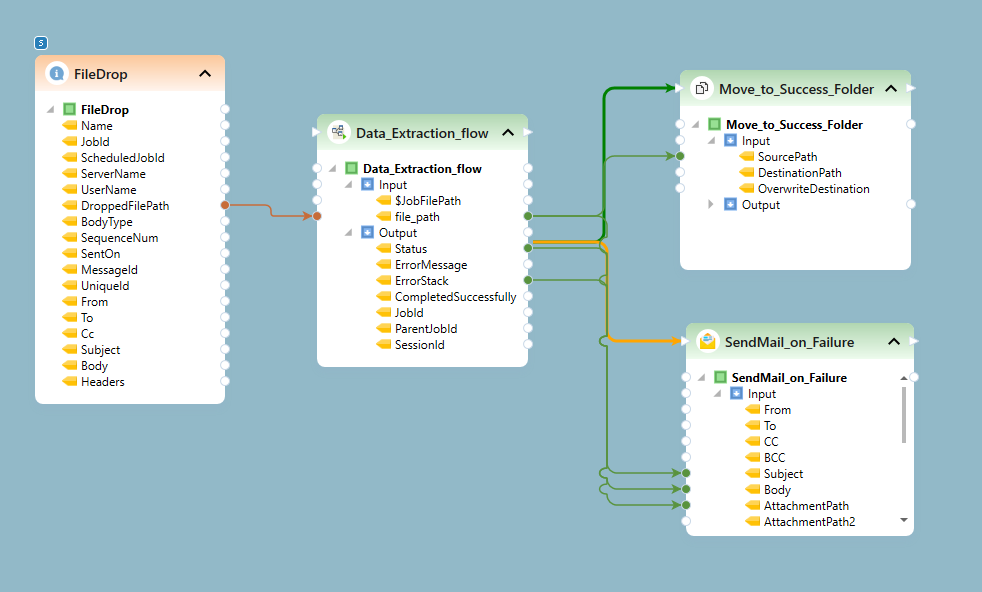The height and width of the screenshot is (592, 982).
Task: Click the SourcePath field tag icon
Action: (x=747, y=157)
